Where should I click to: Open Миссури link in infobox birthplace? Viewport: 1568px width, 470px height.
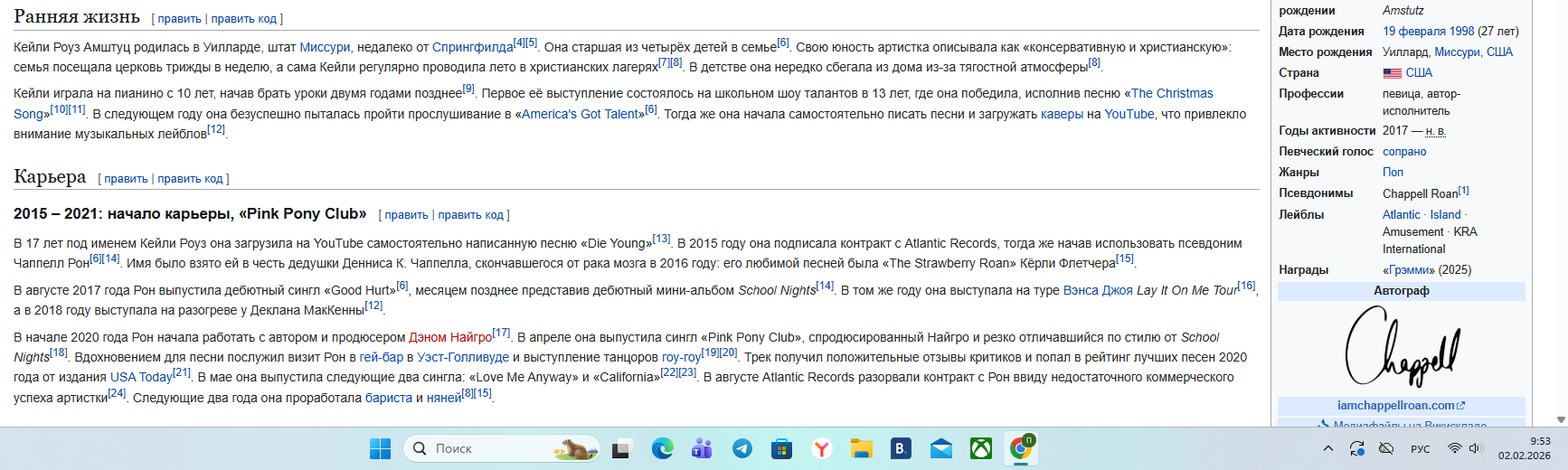coord(1457,52)
